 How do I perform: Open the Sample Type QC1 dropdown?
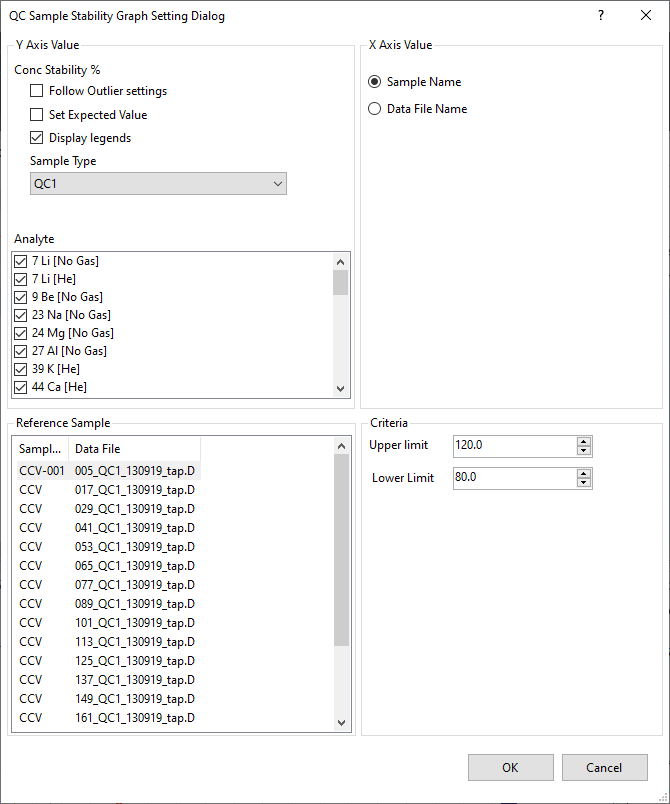point(158,184)
